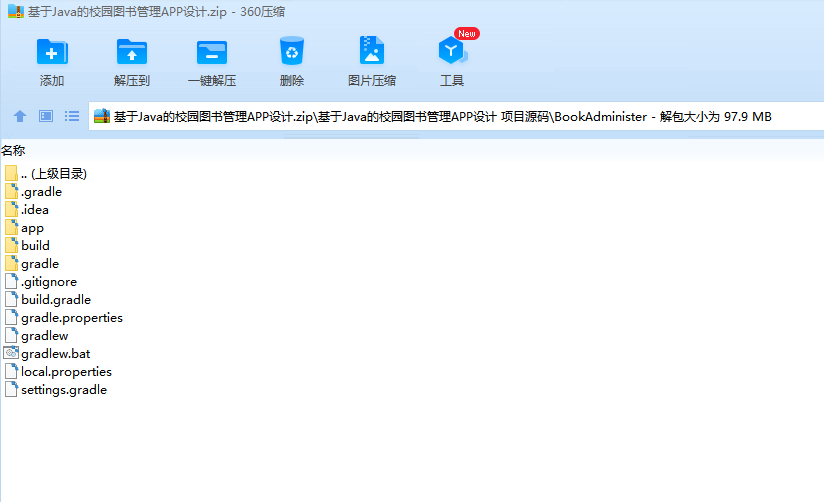Switch to list view mode icon

click(72, 116)
